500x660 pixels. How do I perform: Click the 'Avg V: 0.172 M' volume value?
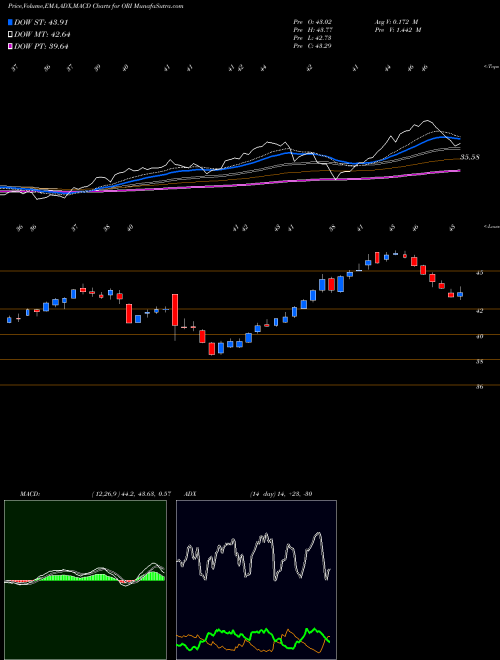[x=396, y=21]
